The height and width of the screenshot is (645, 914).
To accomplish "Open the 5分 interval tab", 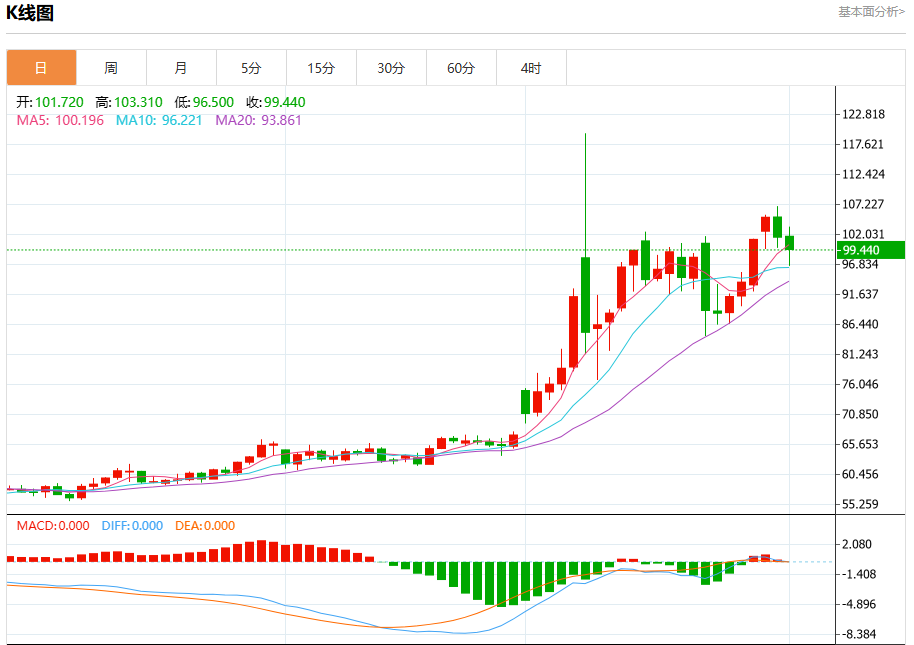I will coord(251,68).
